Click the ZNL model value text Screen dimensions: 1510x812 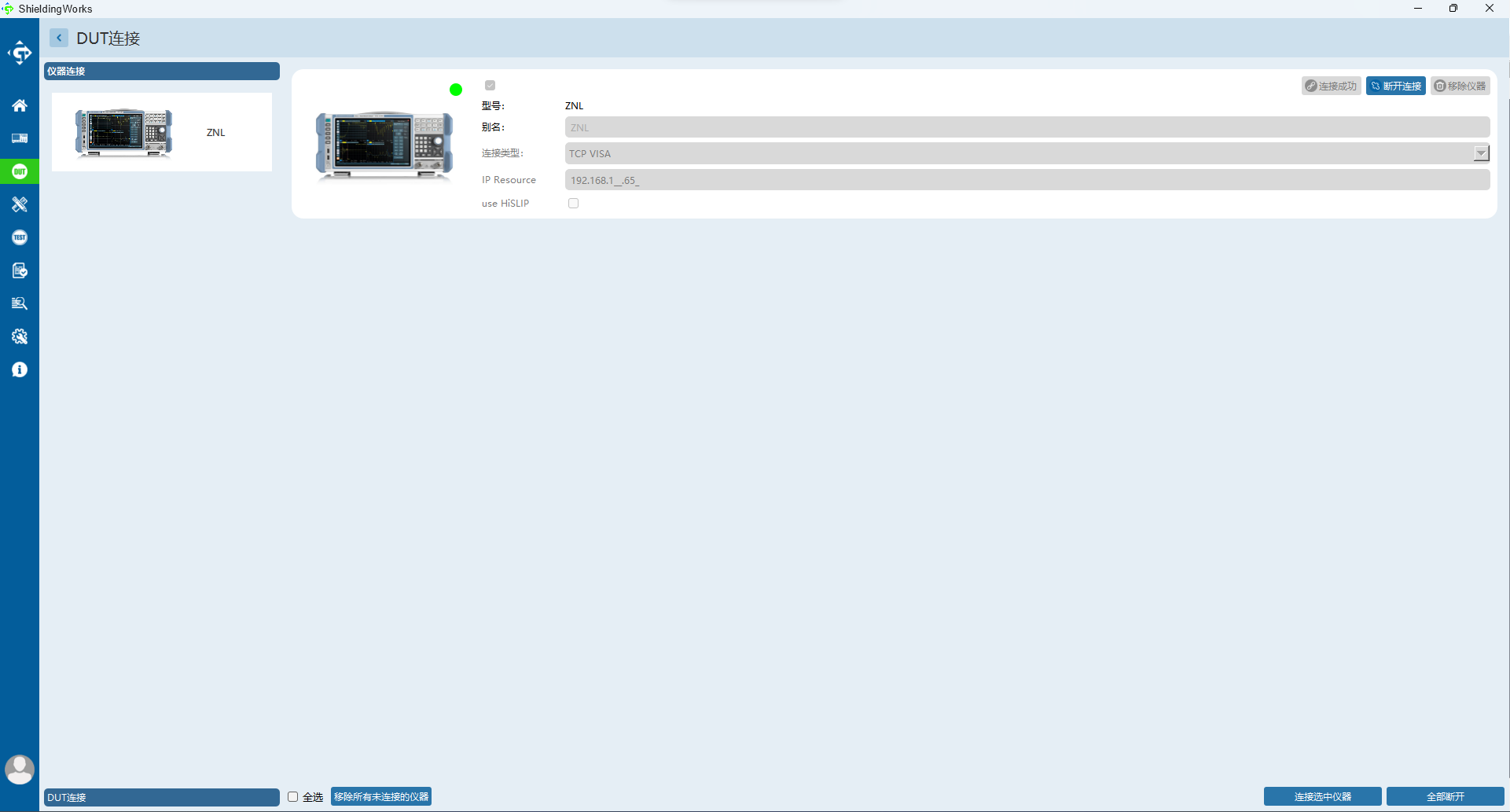tap(574, 105)
